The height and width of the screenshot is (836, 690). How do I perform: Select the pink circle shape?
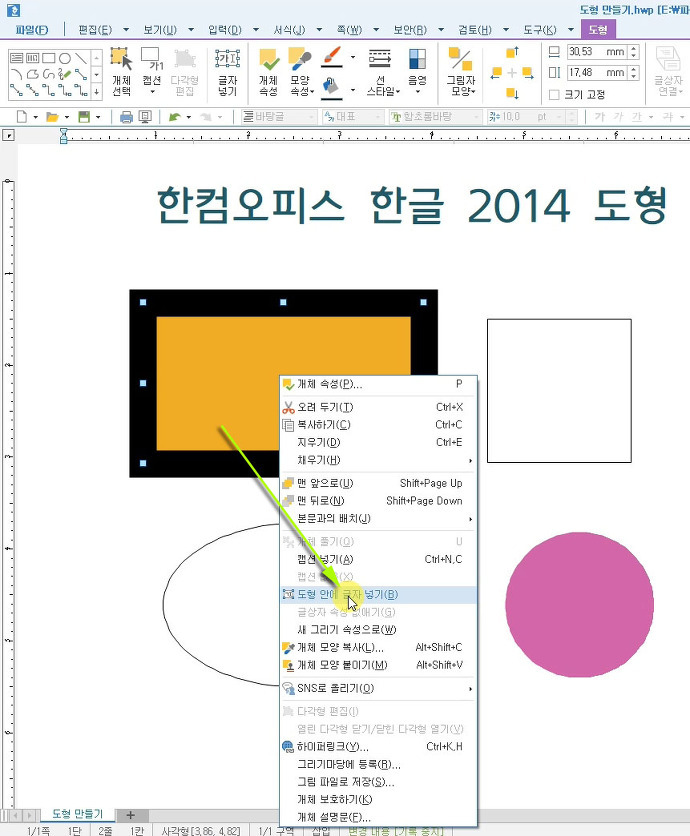580,605
